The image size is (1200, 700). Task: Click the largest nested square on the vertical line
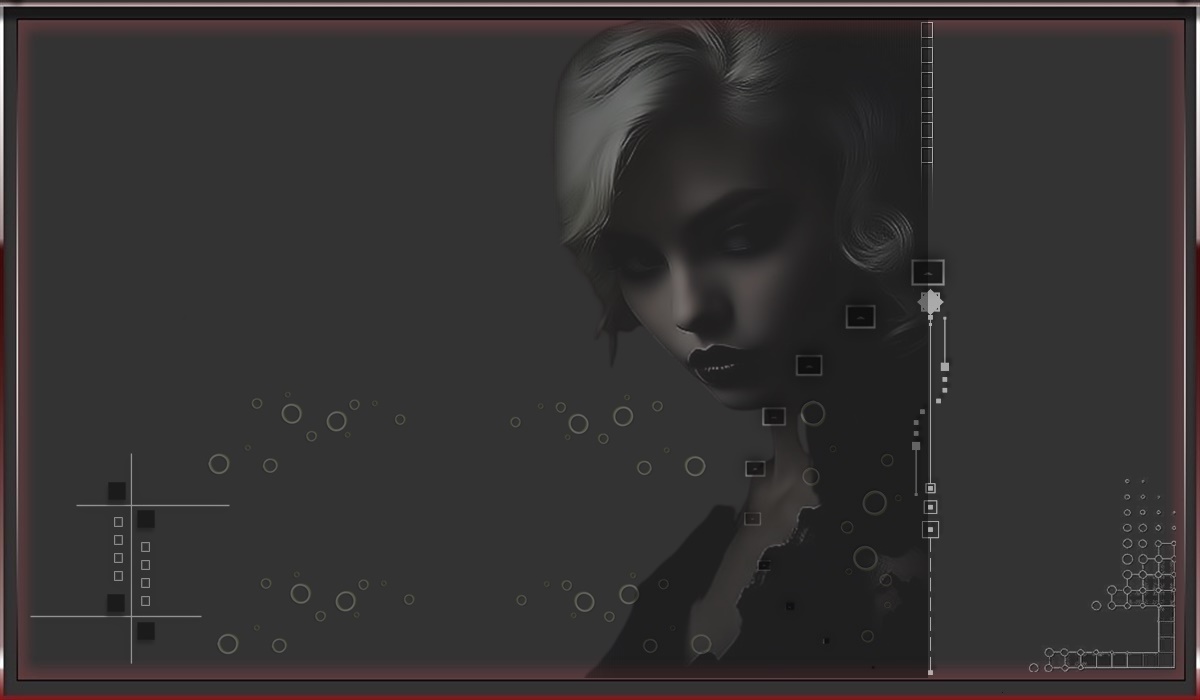(x=930, y=529)
